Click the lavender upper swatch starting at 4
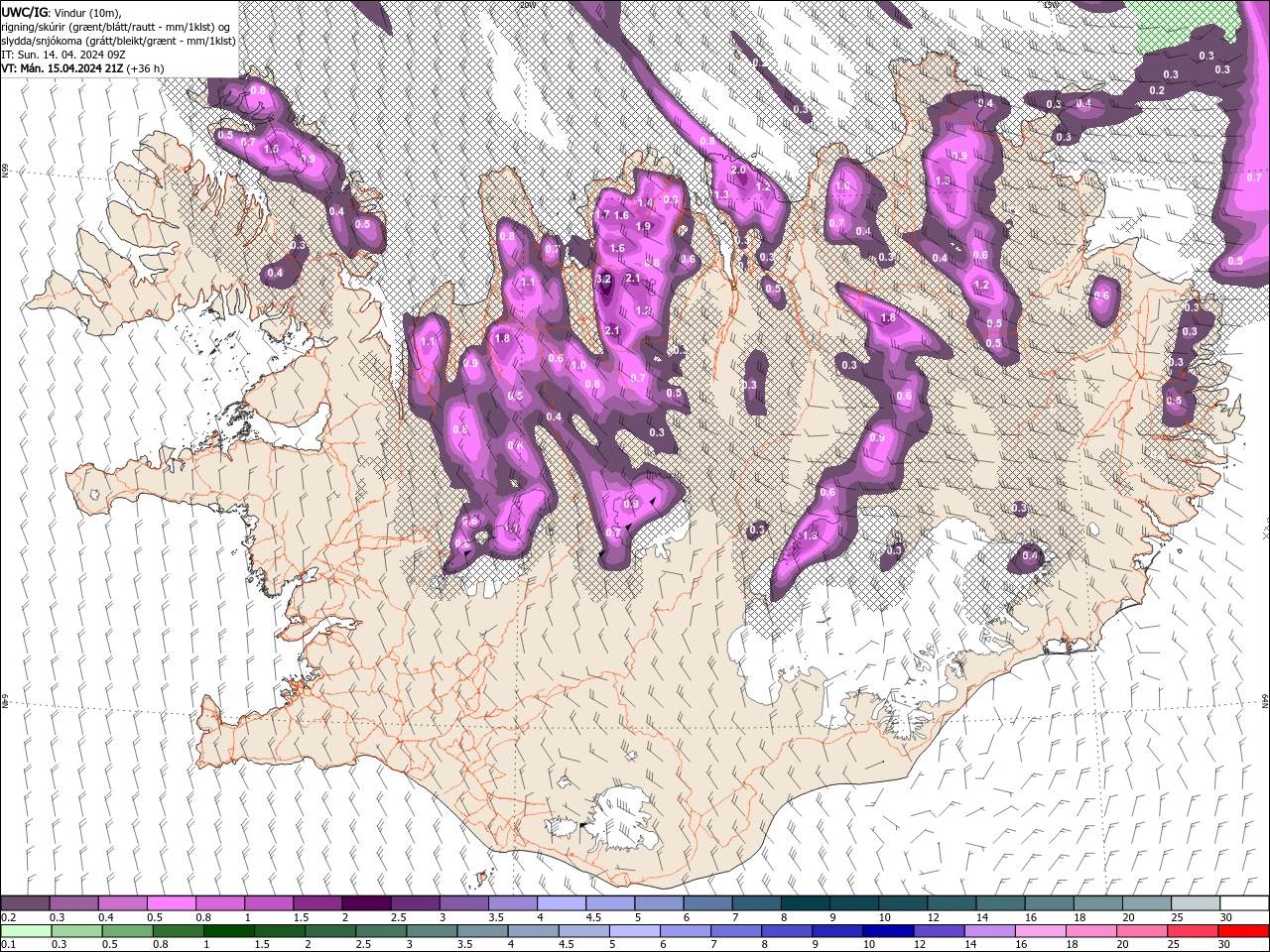Screen dimensions: 1270x952 pyautogui.click(x=562, y=903)
